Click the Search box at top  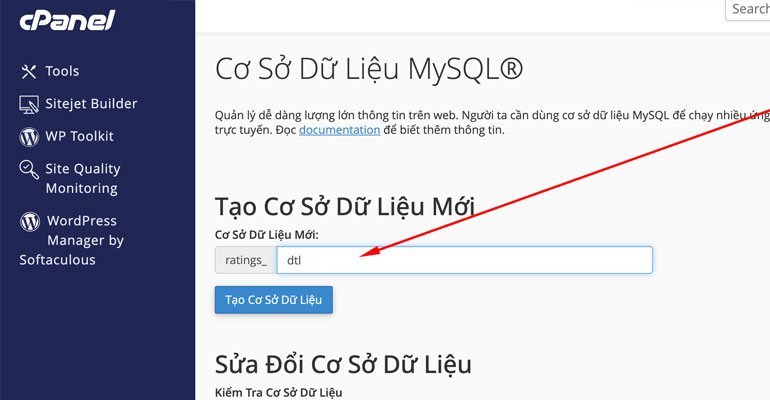click(747, 9)
